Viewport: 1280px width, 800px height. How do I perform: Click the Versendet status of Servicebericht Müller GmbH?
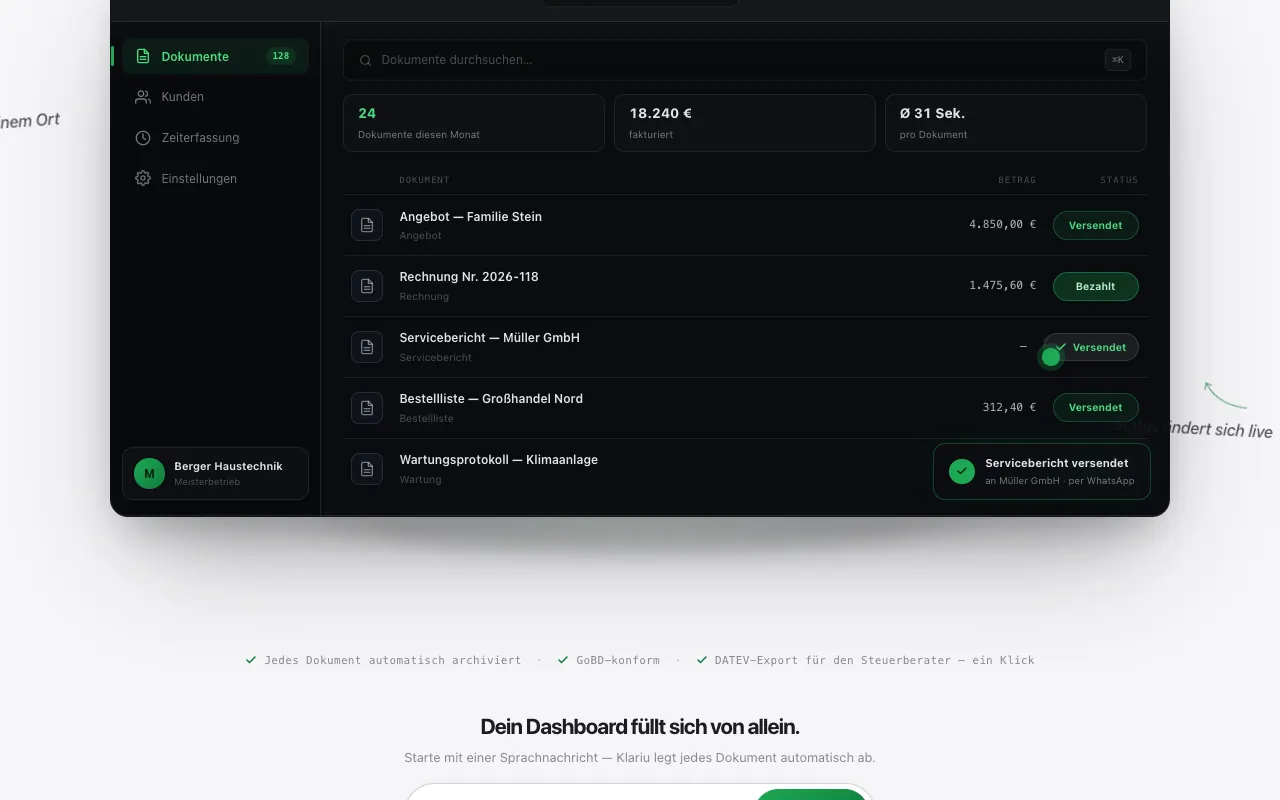click(1091, 347)
